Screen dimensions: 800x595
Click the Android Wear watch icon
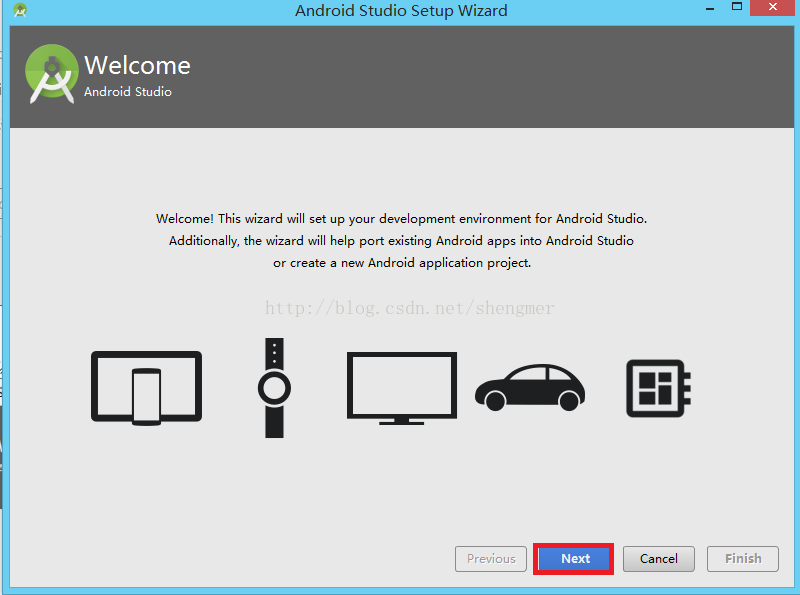coord(274,388)
